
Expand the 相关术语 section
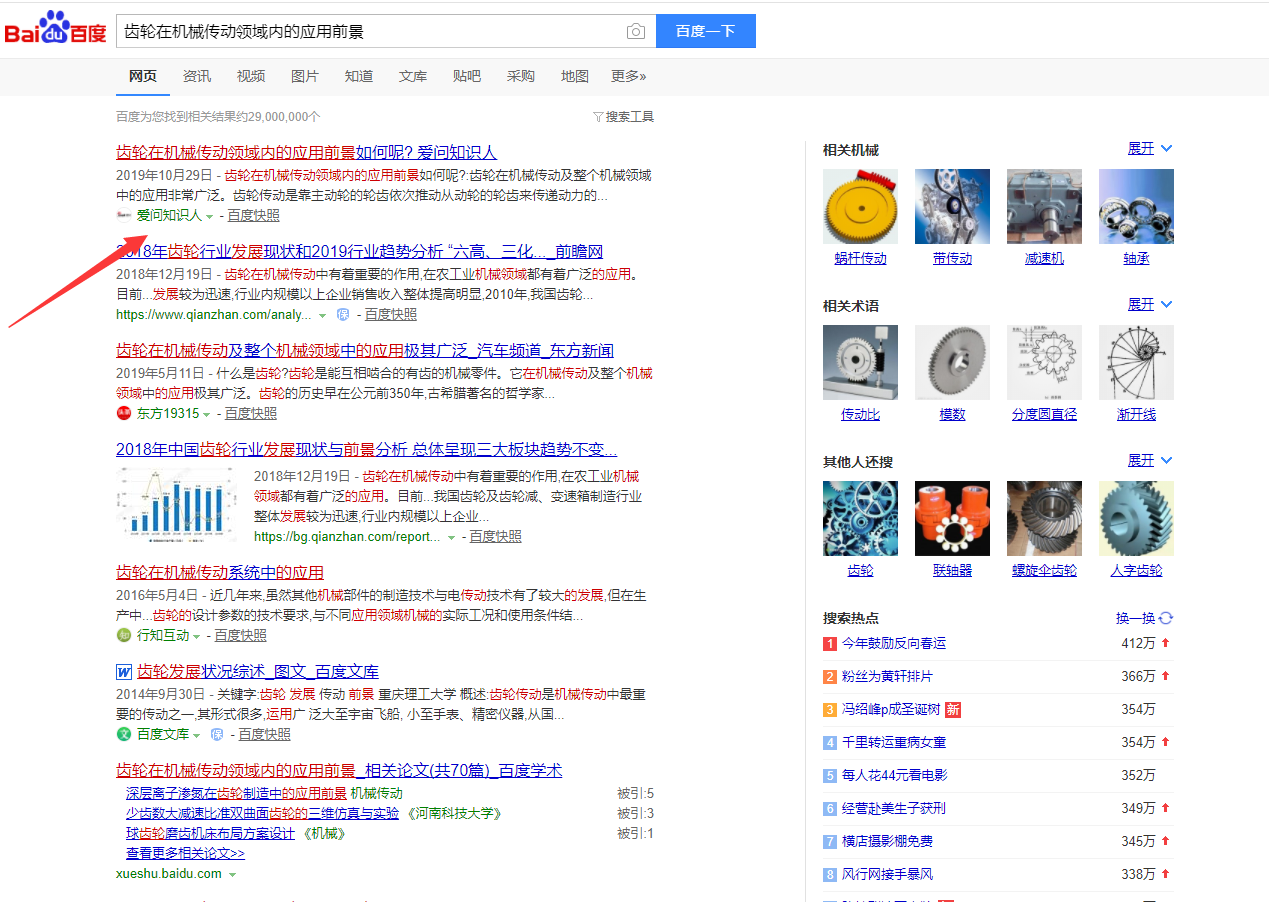coord(1143,304)
